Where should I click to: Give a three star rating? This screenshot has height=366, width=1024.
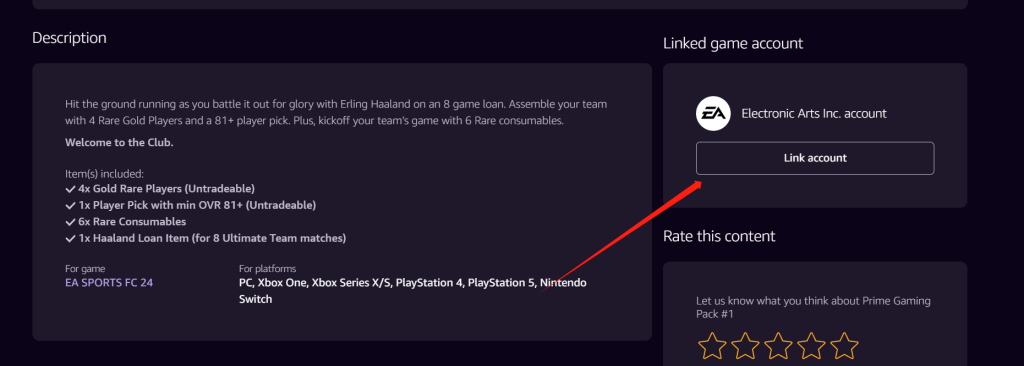[x=778, y=346]
